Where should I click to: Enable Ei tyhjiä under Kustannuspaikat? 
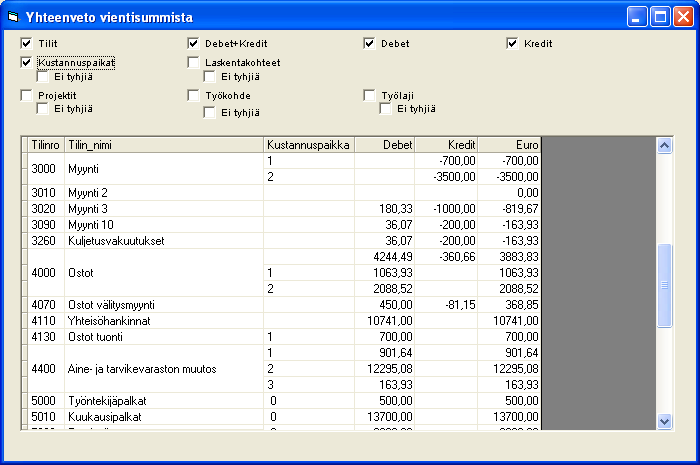[x=42, y=77]
